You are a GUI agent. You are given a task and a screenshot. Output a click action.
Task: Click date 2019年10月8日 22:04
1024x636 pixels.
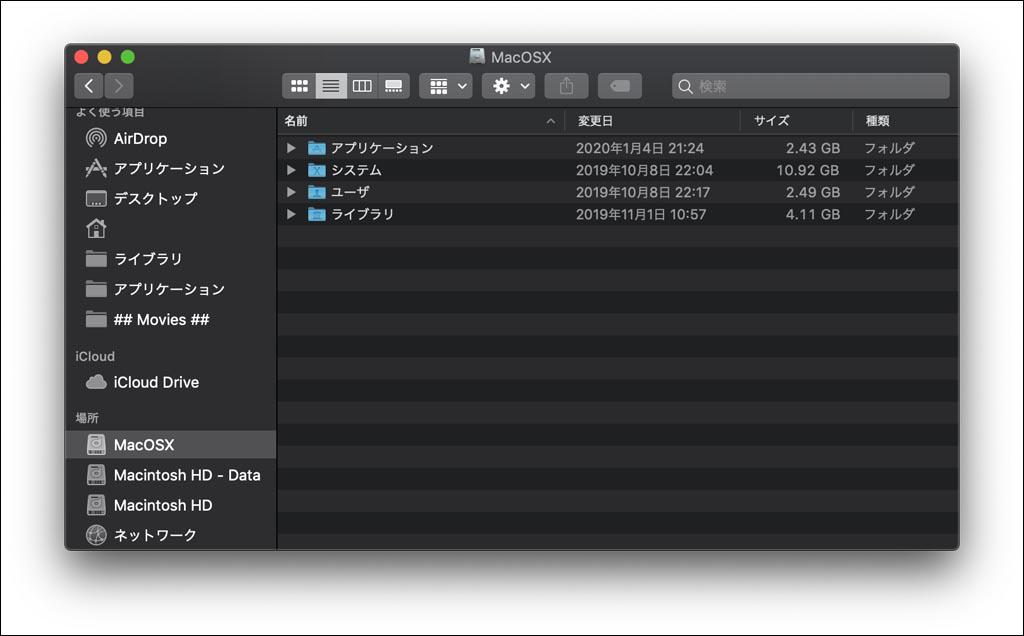[x=644, y=170]
